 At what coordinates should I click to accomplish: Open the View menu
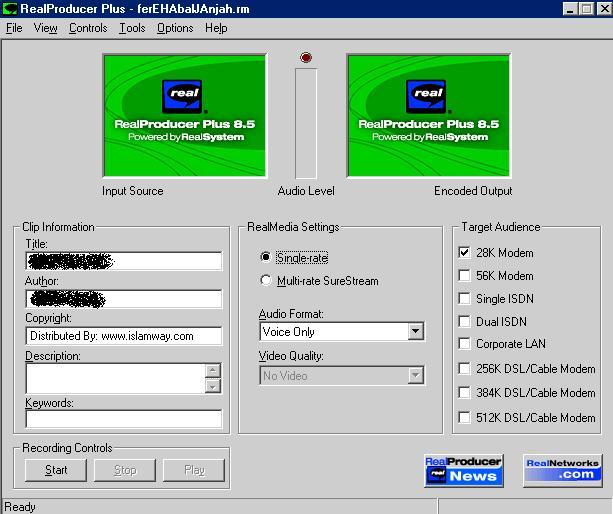pos(45,28)
